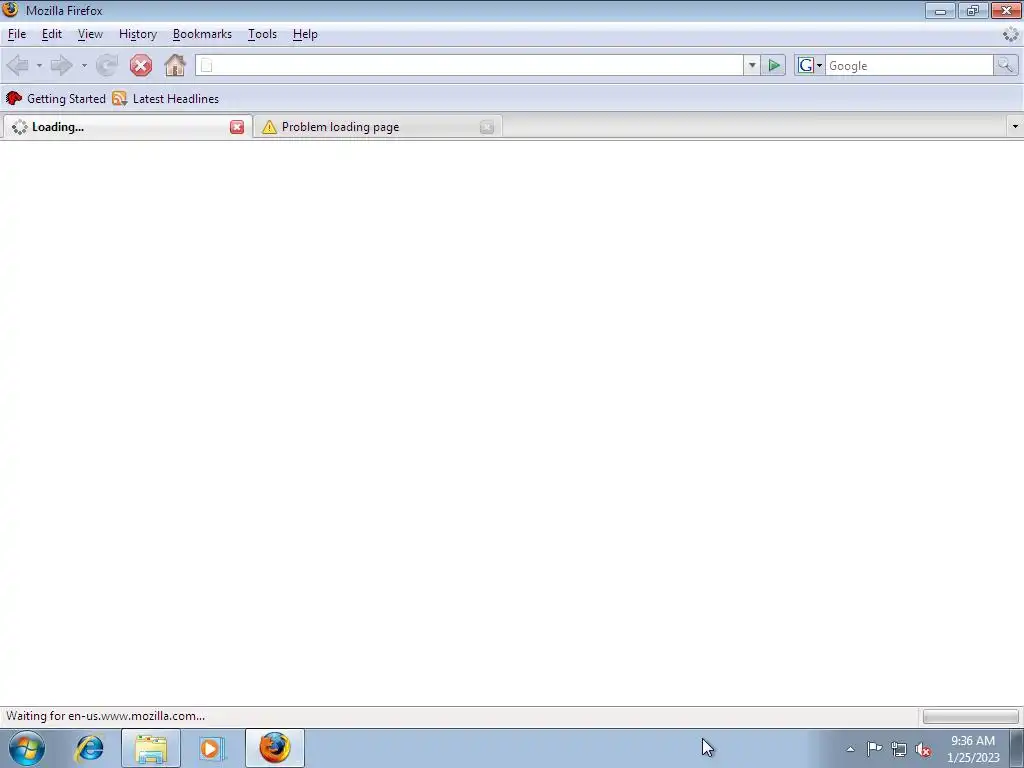
Task: Click the search magnifier button
Action: click(1005, 65)
